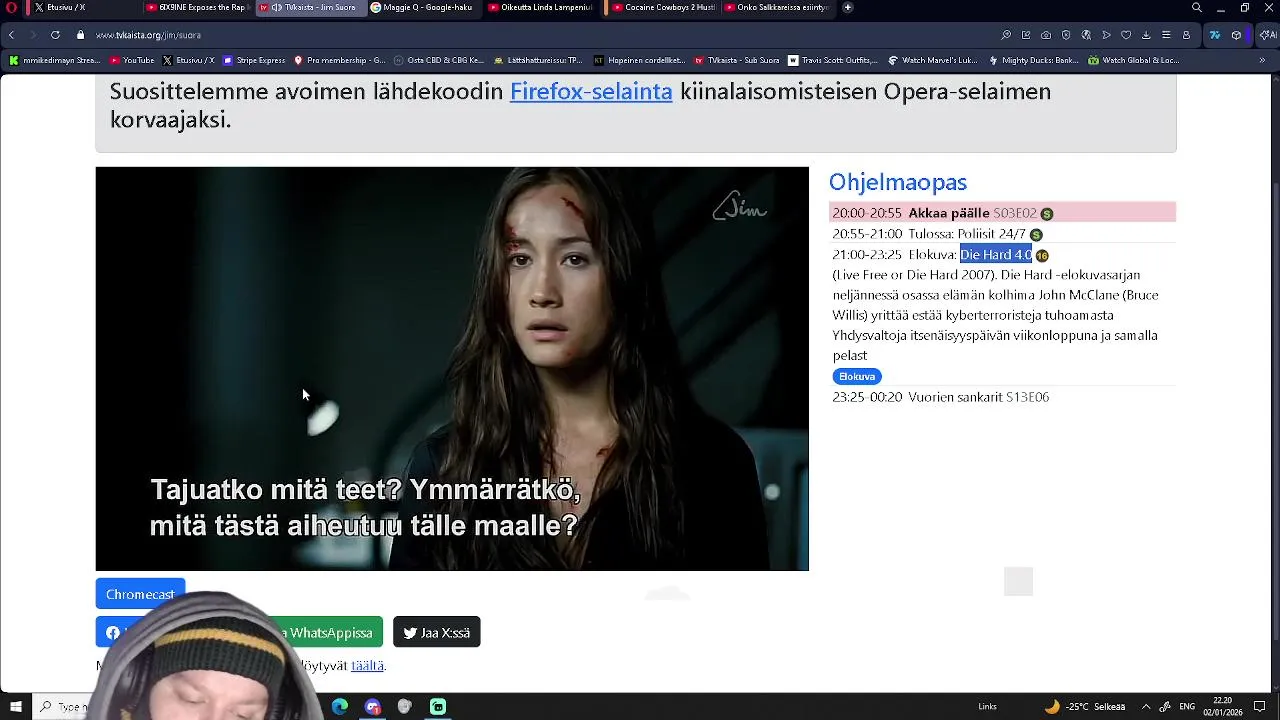The height and width of the screenshot is (720, 1280).
Task: Open the easy setup lines icon
Action: tap(1166, 35)
